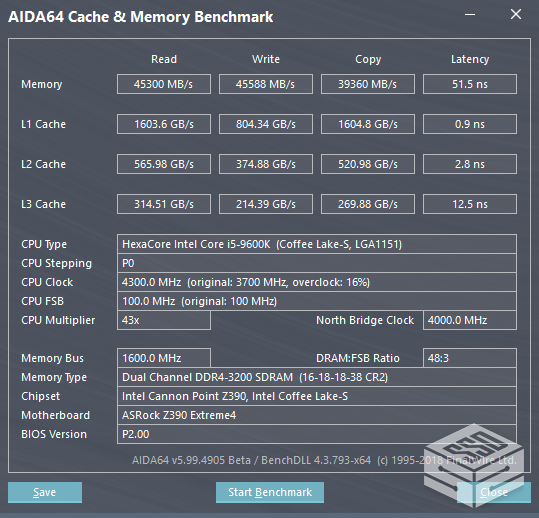The image size is (539, 518).
Task: Click the DRAM:FSB Ratio 48:3 field
Action: click(x=470, y=358)
